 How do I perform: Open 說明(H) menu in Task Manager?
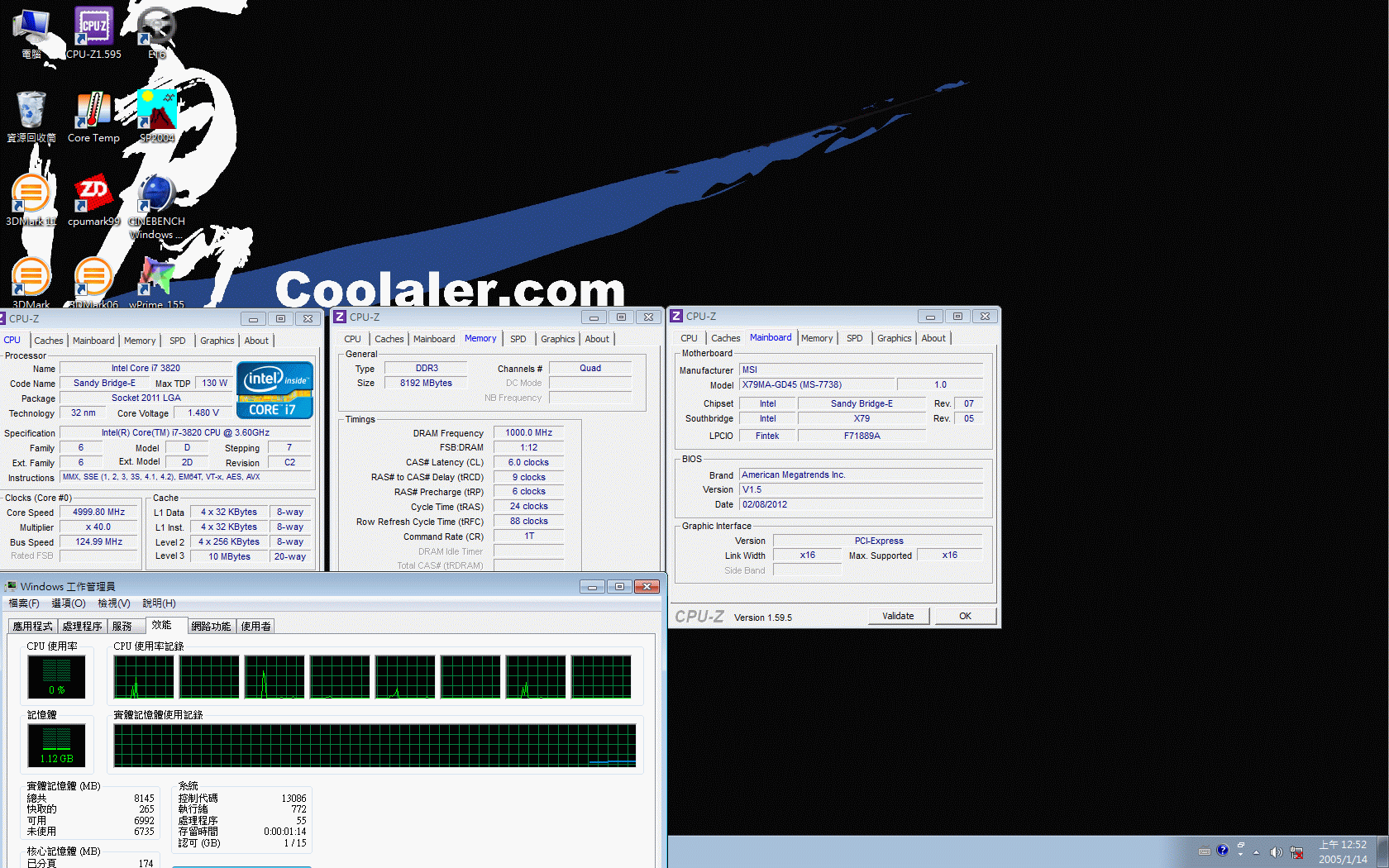(159, 603)
